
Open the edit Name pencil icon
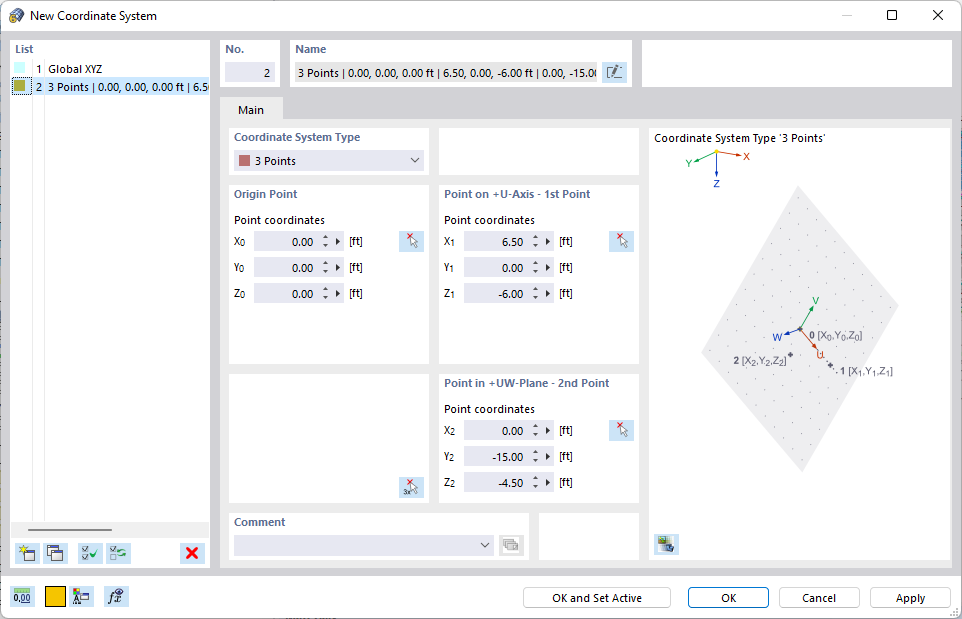[614, 71]
